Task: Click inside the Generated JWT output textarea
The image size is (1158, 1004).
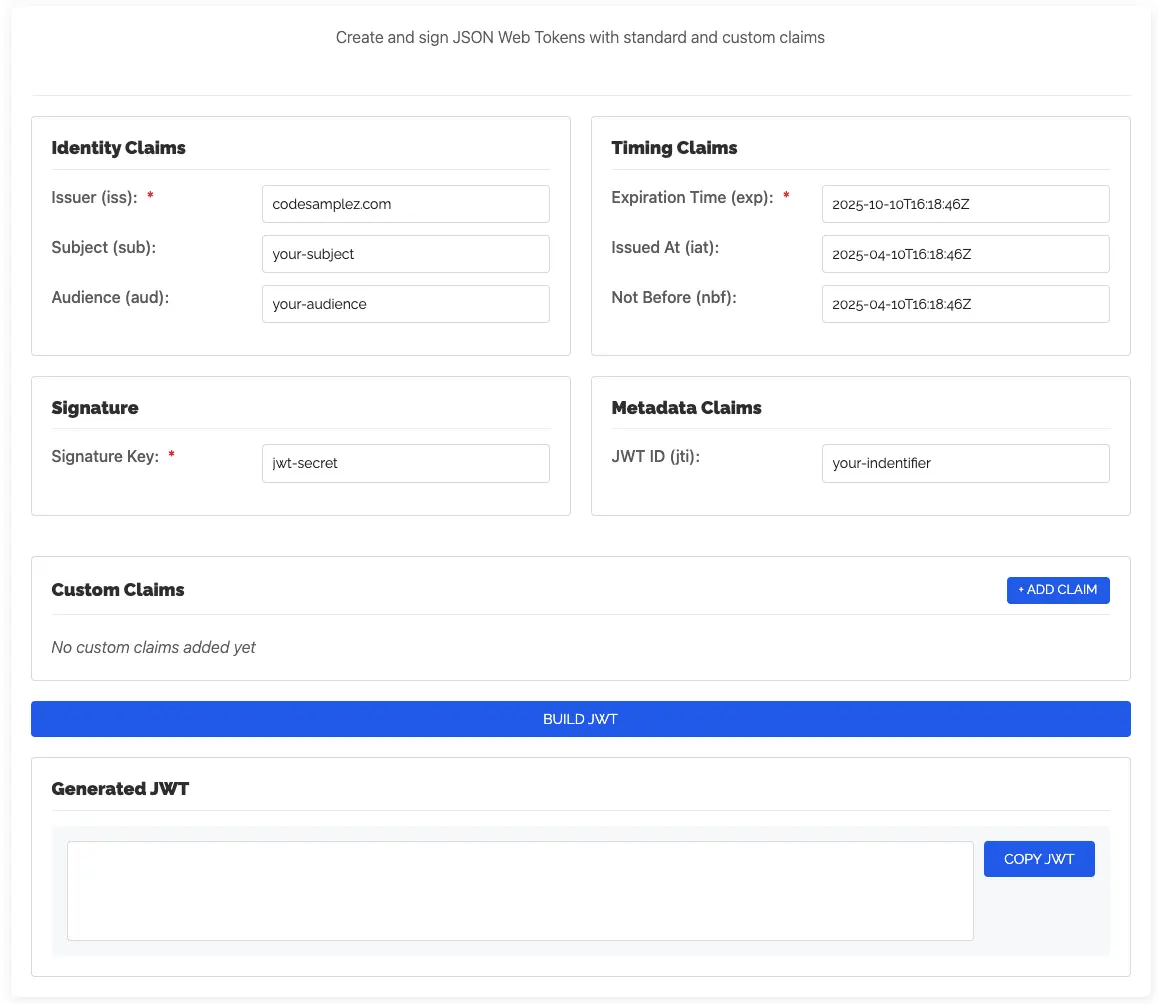Action: point(520,890)
